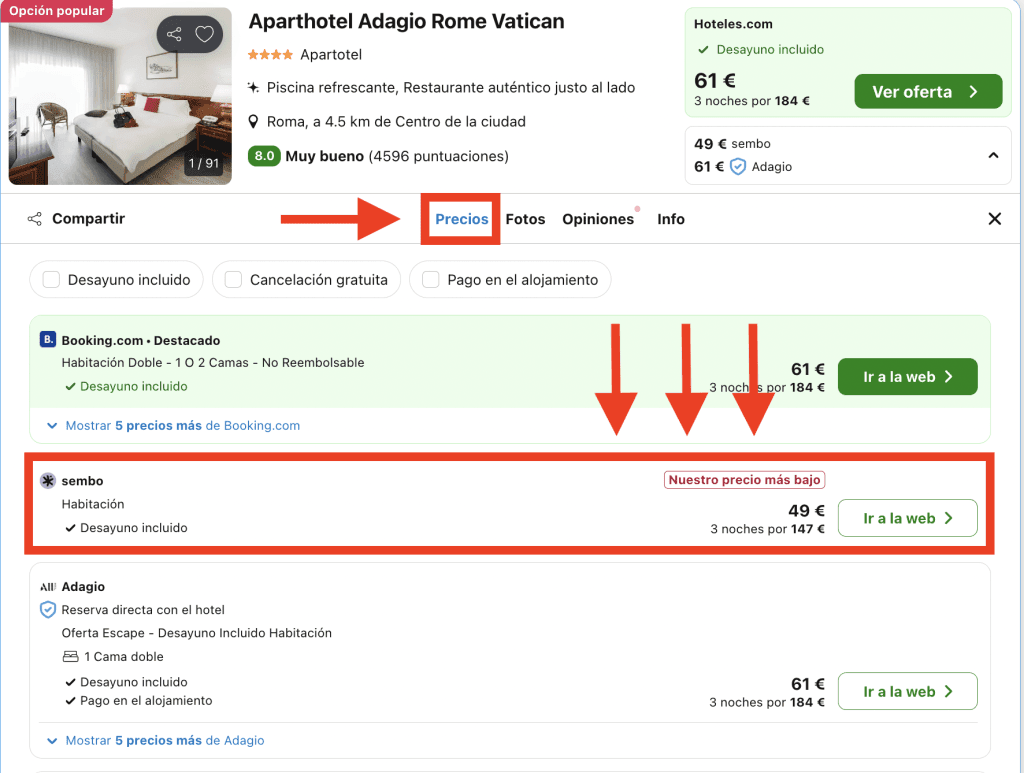1024x773 pixels.
Task: Click the location pin icon near Roma
Action: pyautogui.click(x=255, y=122)
